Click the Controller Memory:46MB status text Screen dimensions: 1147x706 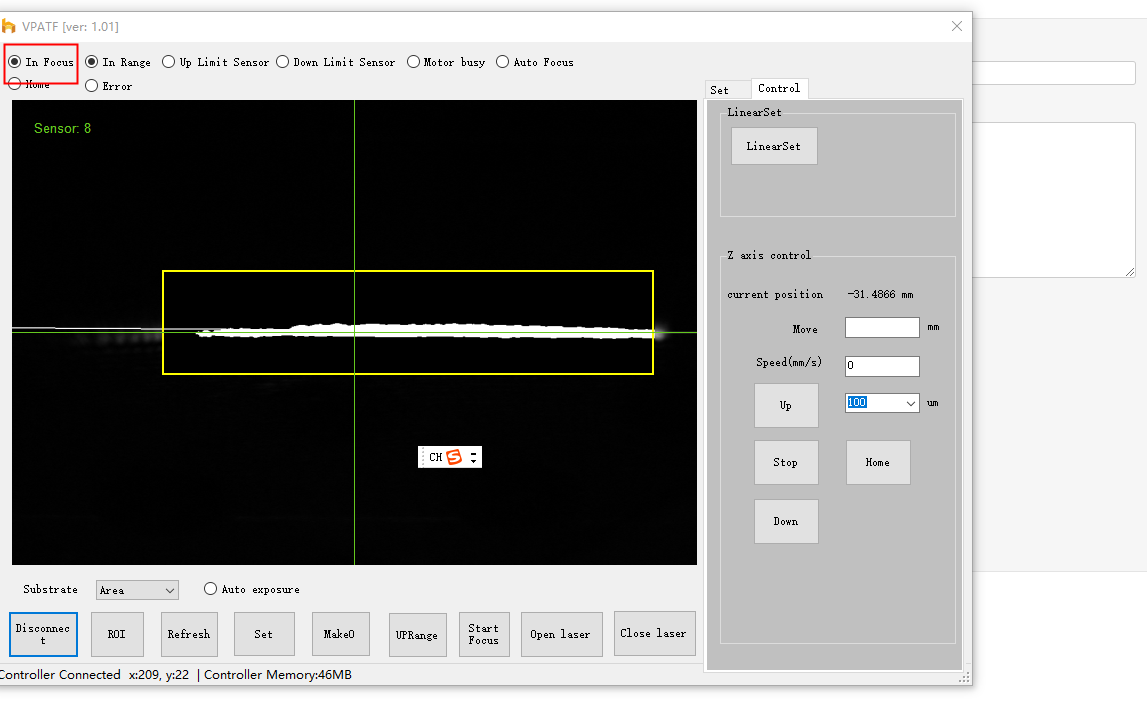[x=278, y=675]
